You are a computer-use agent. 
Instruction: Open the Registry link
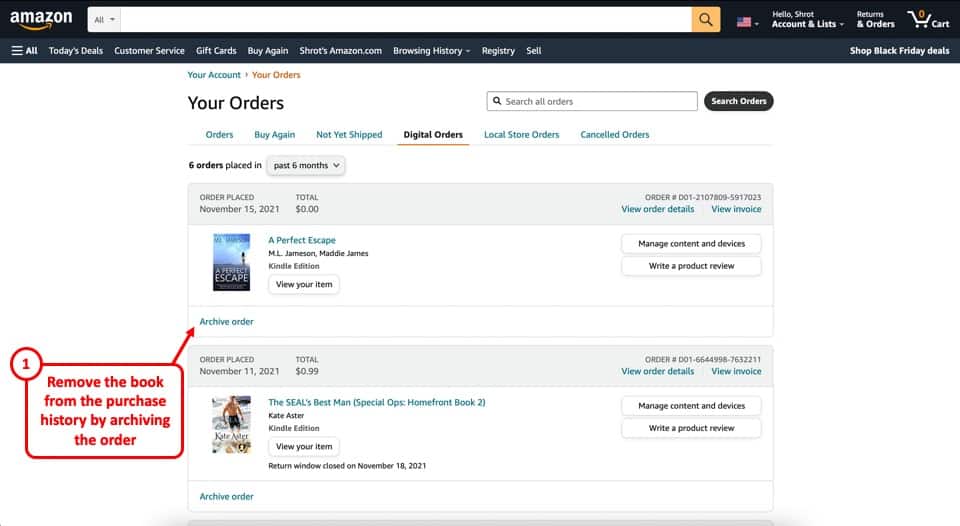coord(498,51)
